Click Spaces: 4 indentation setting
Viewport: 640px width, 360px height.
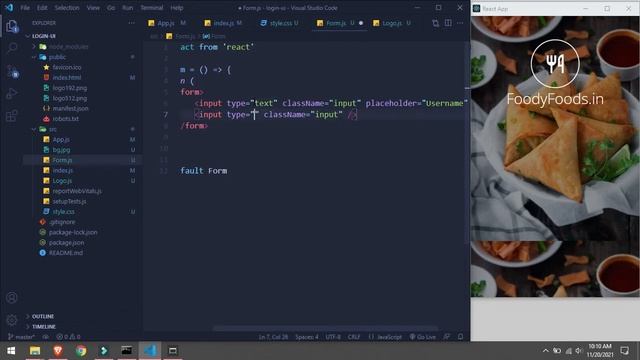click(307, 337)
